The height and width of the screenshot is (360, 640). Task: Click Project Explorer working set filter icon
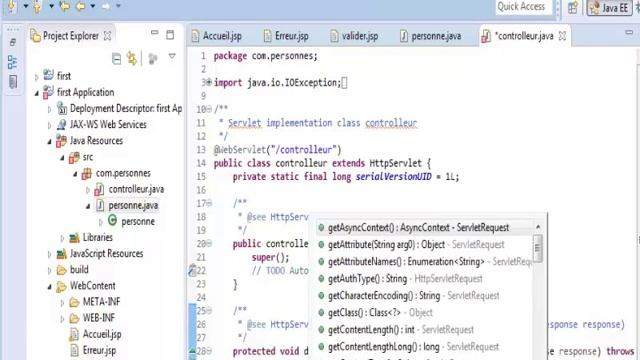tap(153, 59)
